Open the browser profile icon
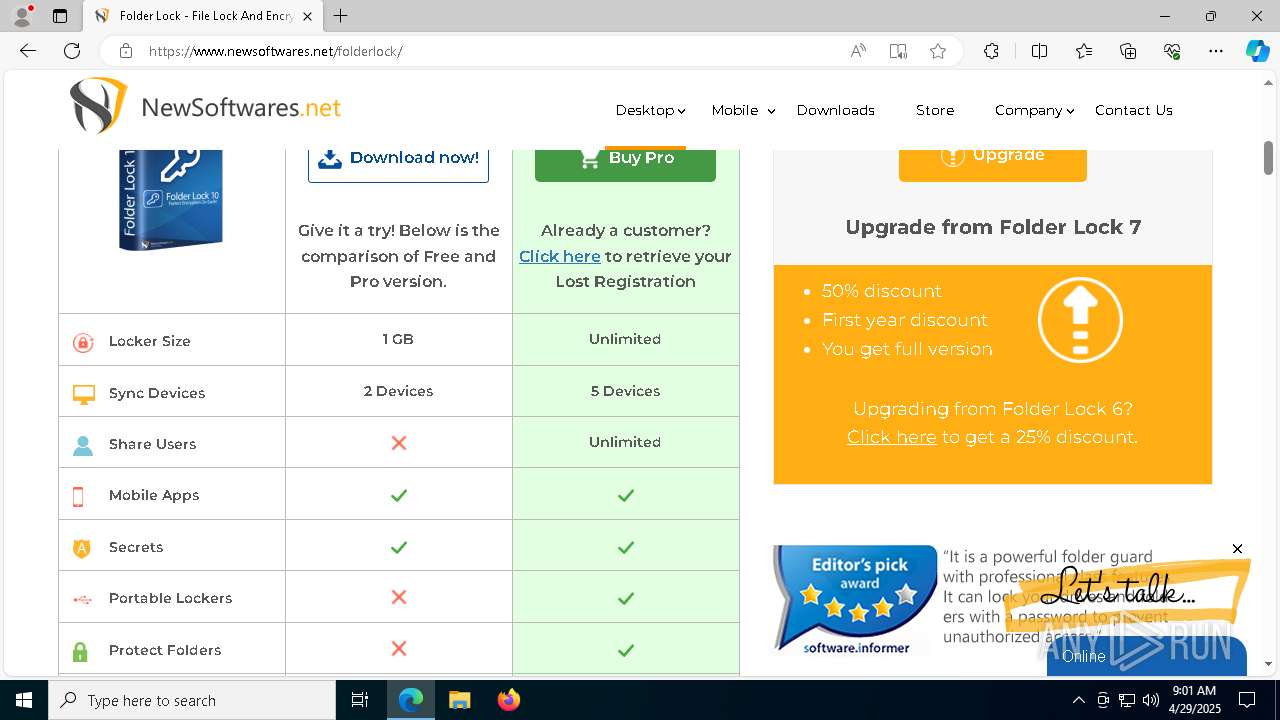The width and height of the screenshot is (1280, 720). 22,16
